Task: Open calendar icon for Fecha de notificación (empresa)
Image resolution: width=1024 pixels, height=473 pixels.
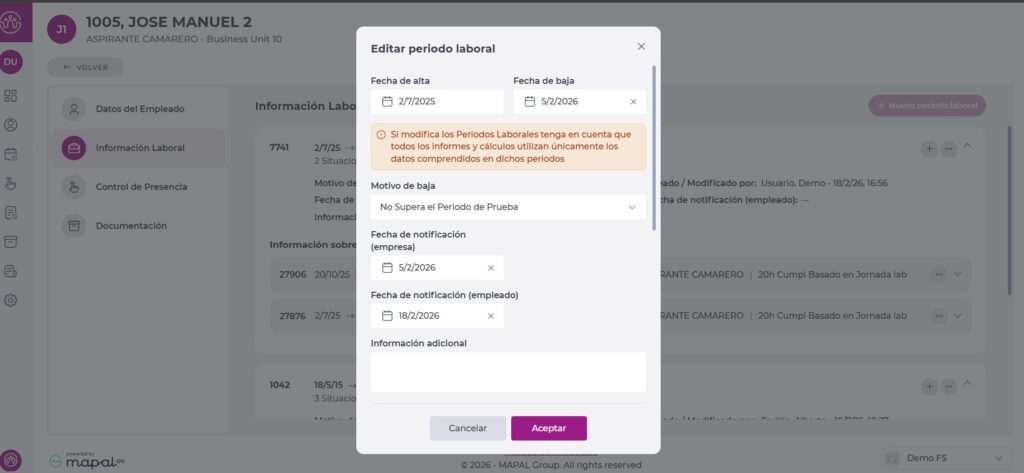Action: pos(387,267)
